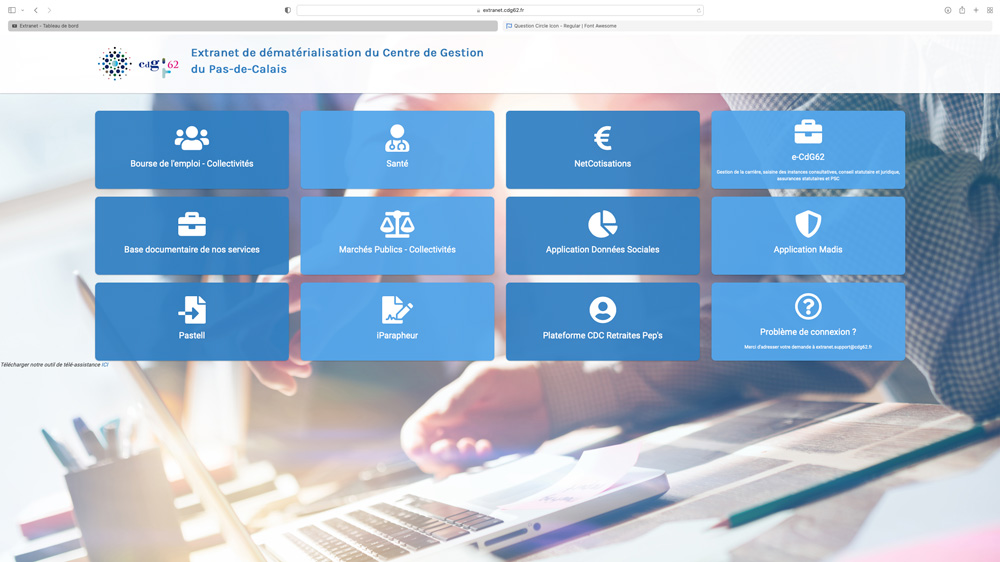This screenshot has width=1000, height=562.
Task: Click the e-CdG62 briefcase icon
Action: coord(808,132)
